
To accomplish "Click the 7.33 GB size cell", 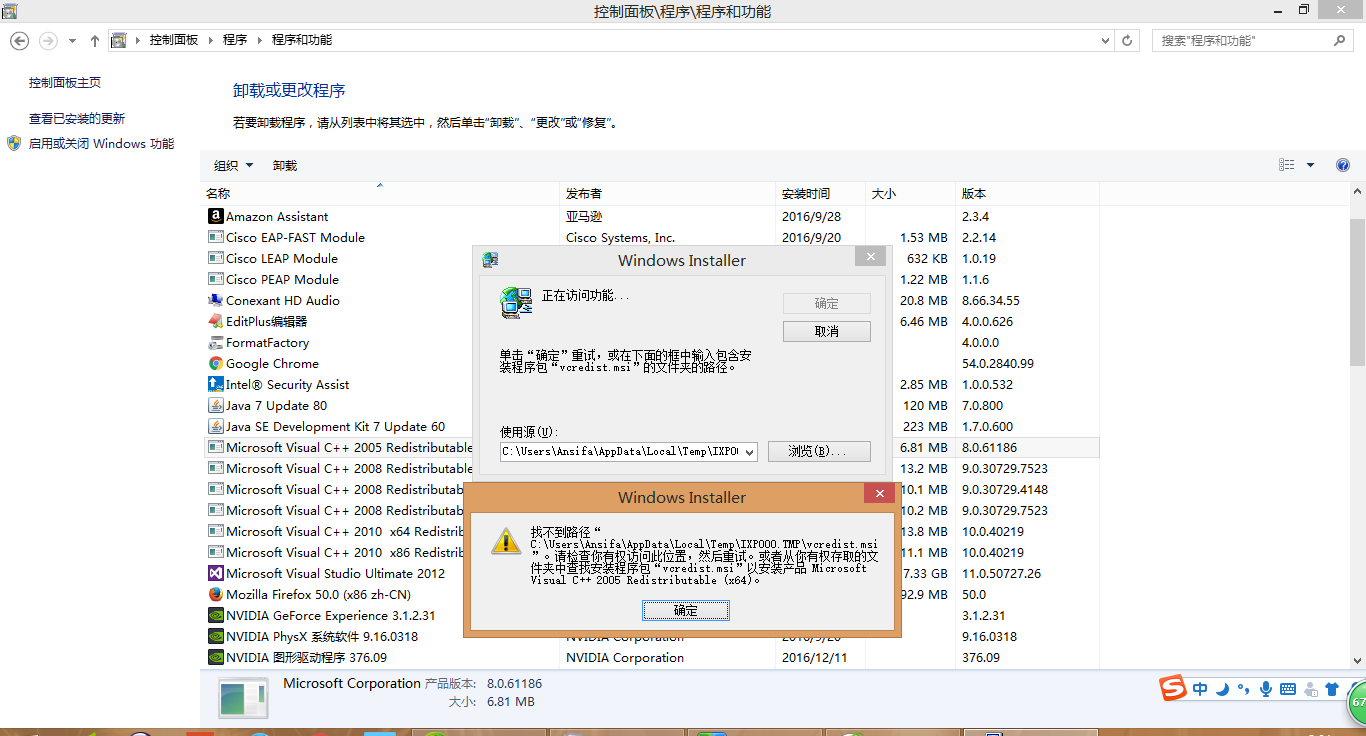I will coord(923,573).
